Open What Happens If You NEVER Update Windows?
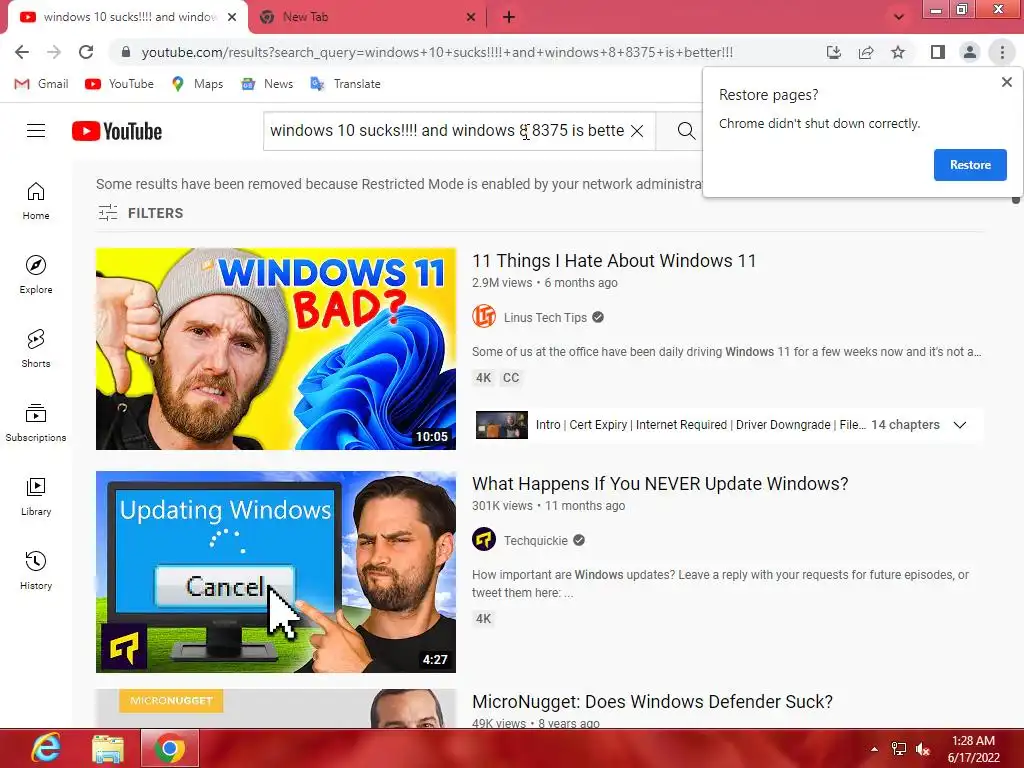Image resolution: width=1024 pixels, height=768 pixels. coord(660,483)
